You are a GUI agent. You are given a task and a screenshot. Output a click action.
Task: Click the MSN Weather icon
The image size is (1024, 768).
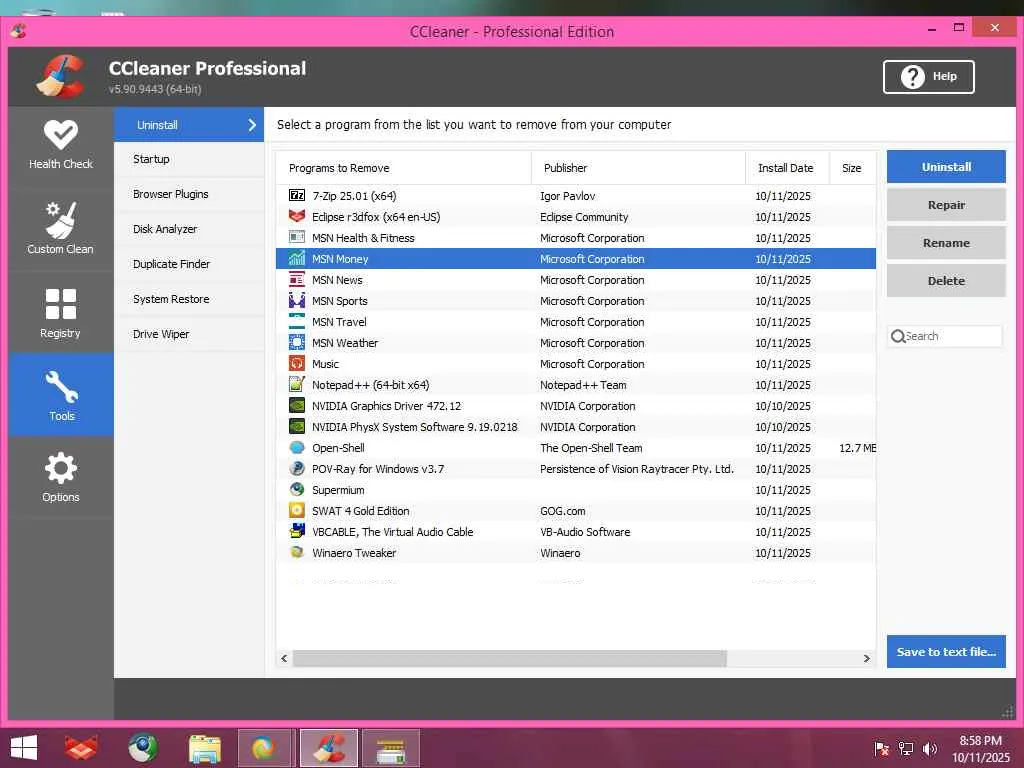[296, 342]
